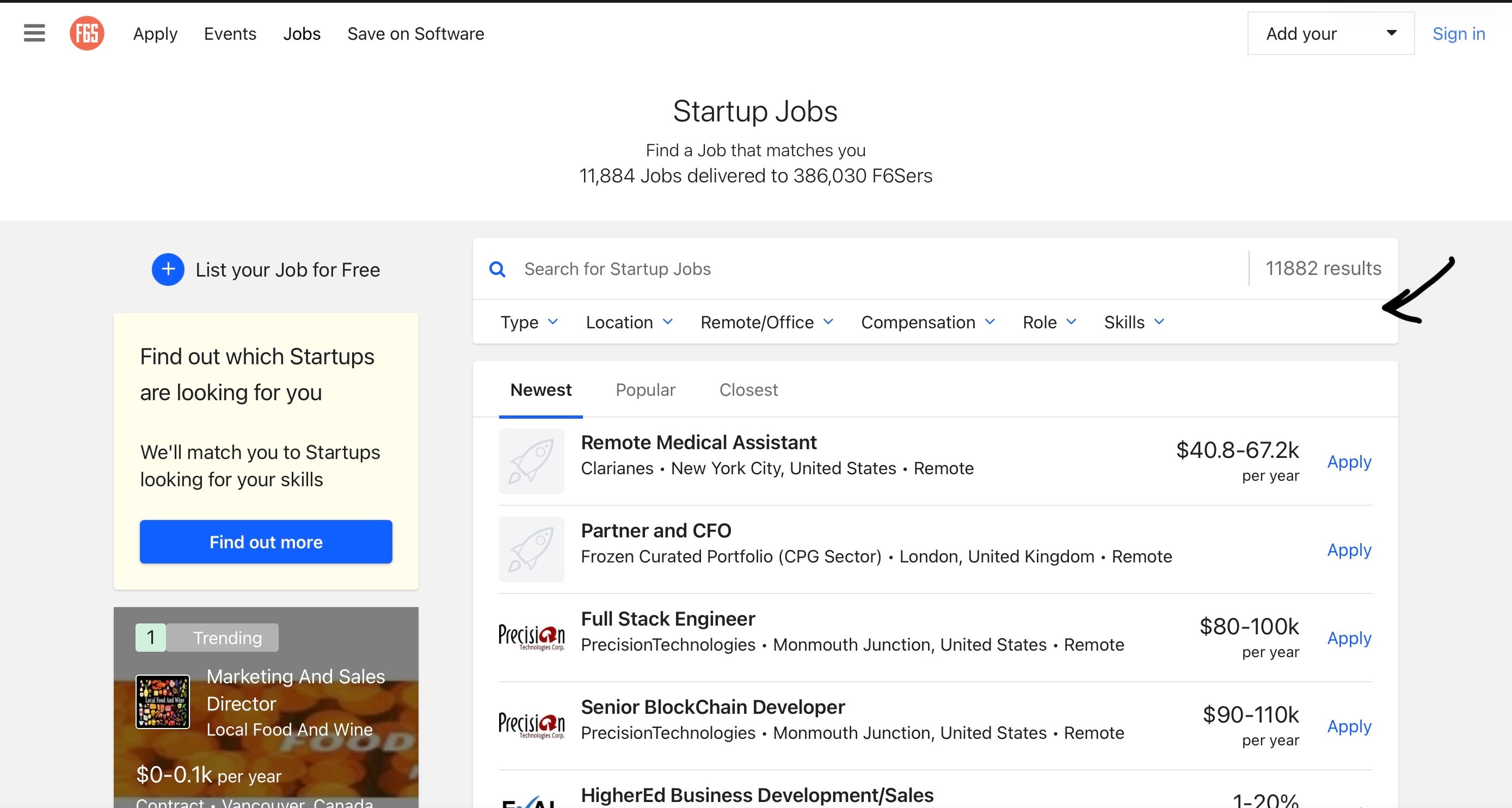
Task: Switch to the Popular tab
Action: [x=645, y=390]
